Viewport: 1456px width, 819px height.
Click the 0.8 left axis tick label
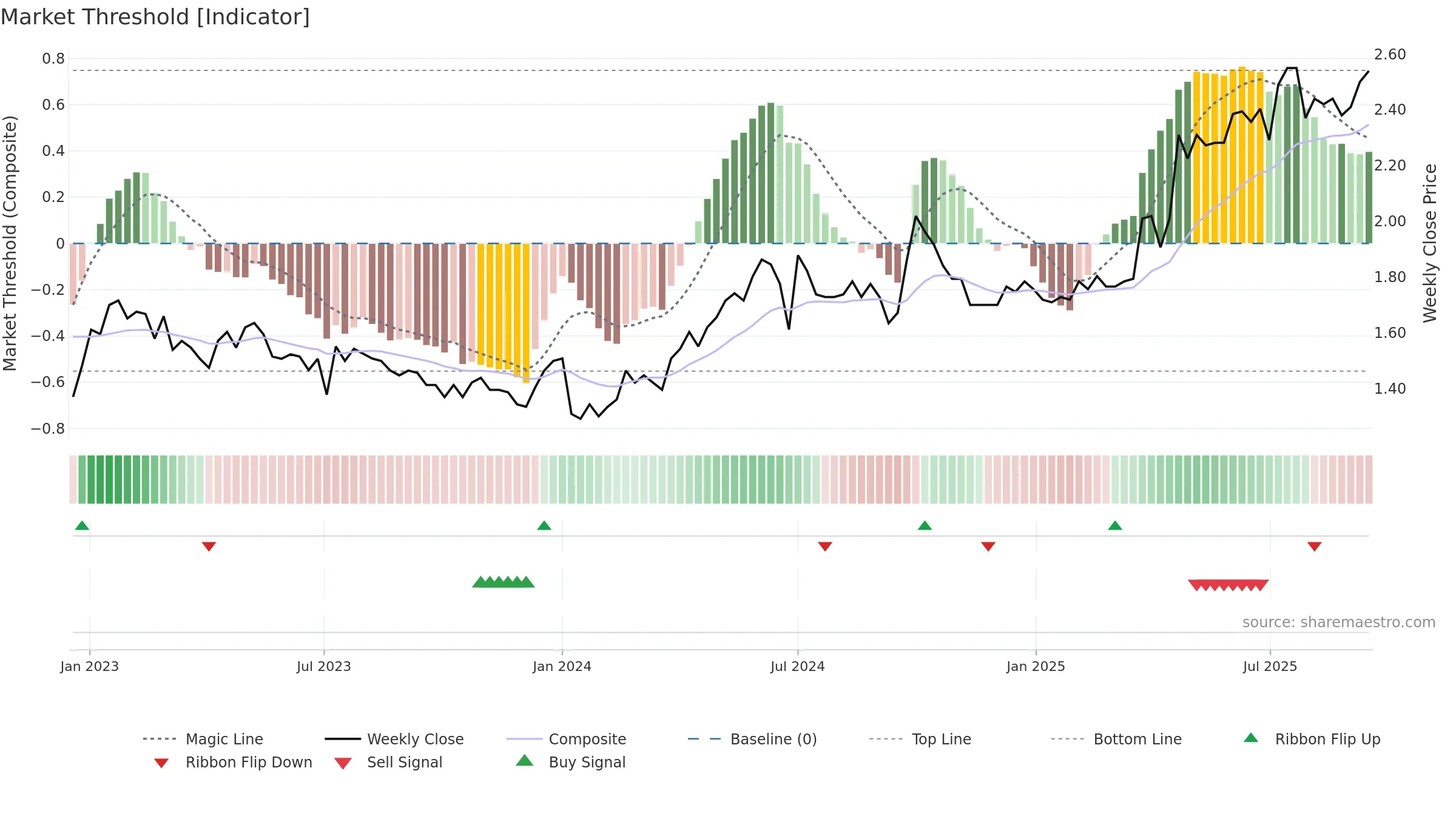click(x=53, y=59)
